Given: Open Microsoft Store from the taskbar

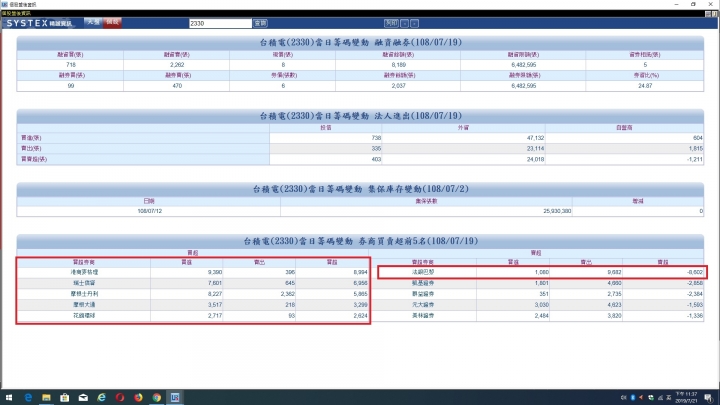Looking at the screenshot, I should [x=65, y=397].
